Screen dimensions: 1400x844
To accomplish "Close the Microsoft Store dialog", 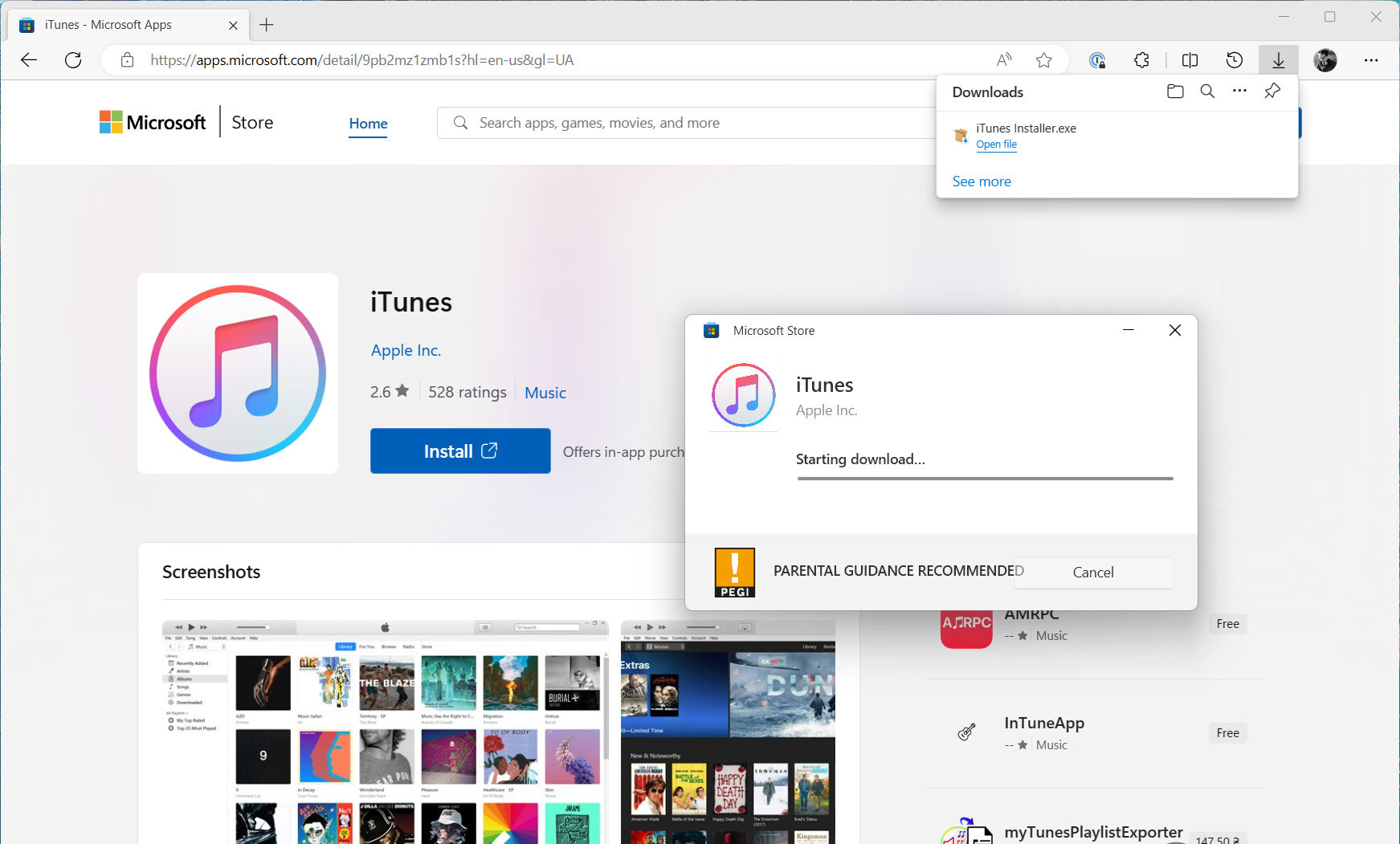I will [1174, 330].
